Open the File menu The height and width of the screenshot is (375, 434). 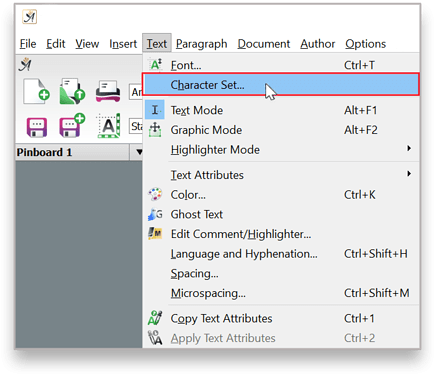[28, 44]
